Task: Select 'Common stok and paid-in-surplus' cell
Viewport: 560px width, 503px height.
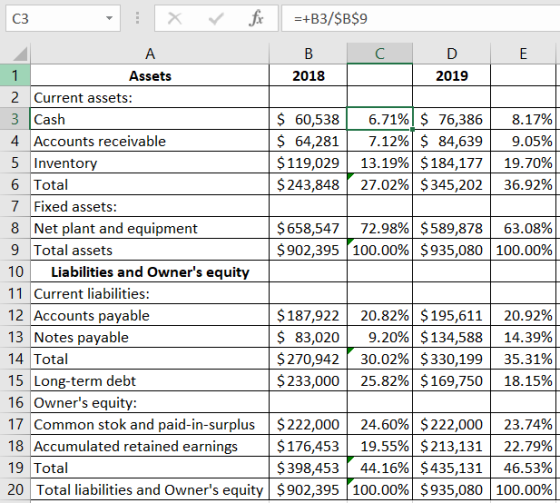Action: pyautogui.click(x=150, y=424)
